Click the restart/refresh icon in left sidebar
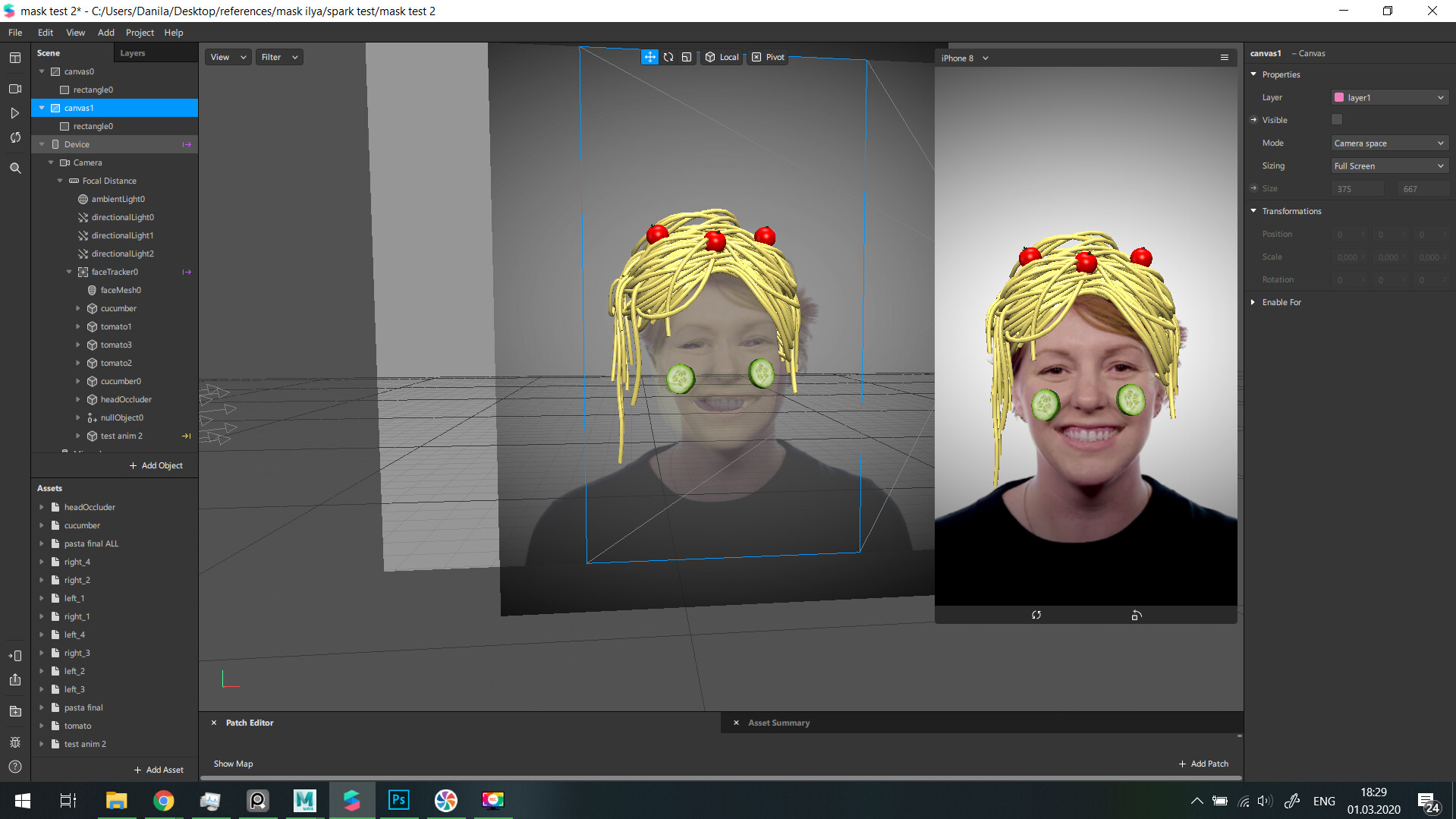The width and height of the screenshot is (1456, 819). 15,137
